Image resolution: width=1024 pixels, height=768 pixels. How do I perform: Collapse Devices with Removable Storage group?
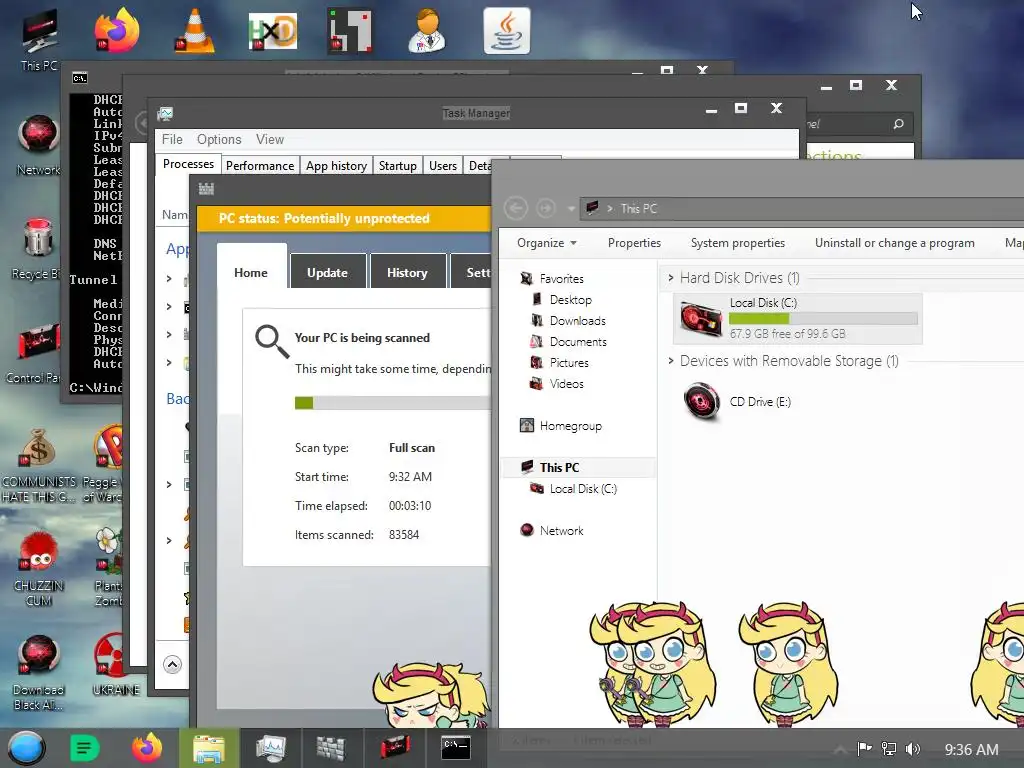pyautogui.click(x=671, y=360)
